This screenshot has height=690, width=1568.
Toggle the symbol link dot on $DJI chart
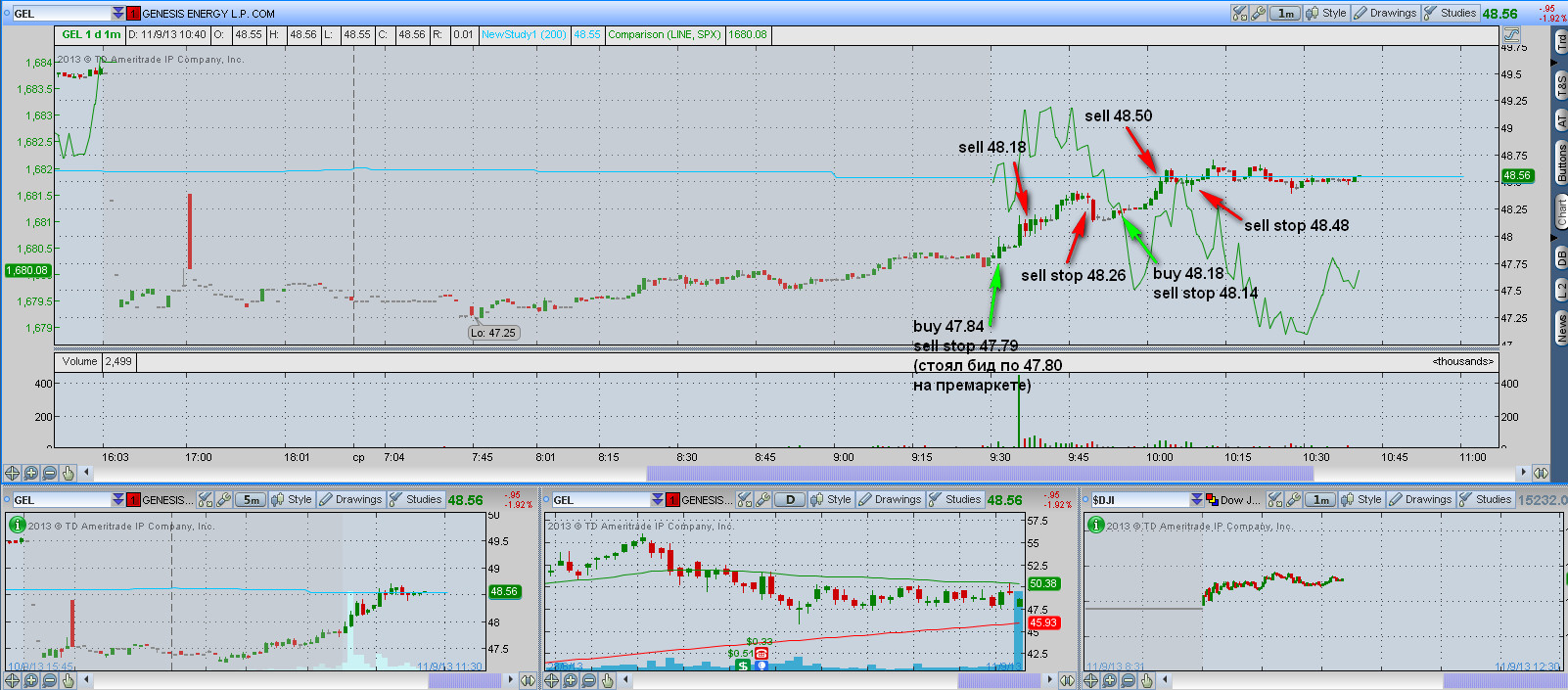pyautogui.click(x=1084, y=500)
